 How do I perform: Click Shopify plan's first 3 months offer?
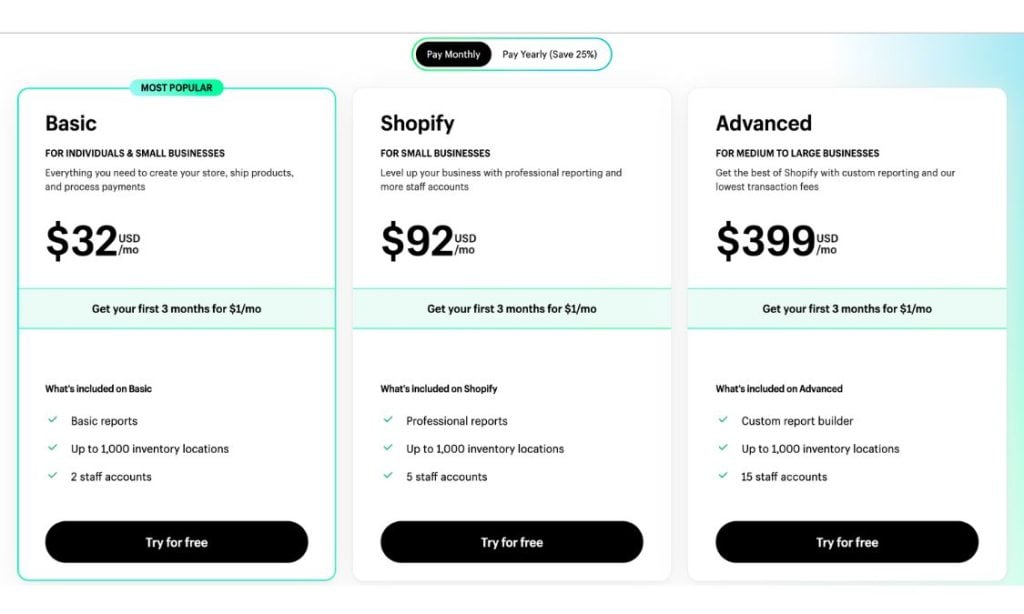point(511,309)
